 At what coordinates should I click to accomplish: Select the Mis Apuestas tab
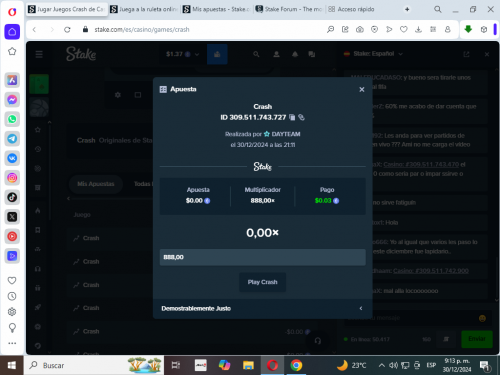click(x=96, y=184)
